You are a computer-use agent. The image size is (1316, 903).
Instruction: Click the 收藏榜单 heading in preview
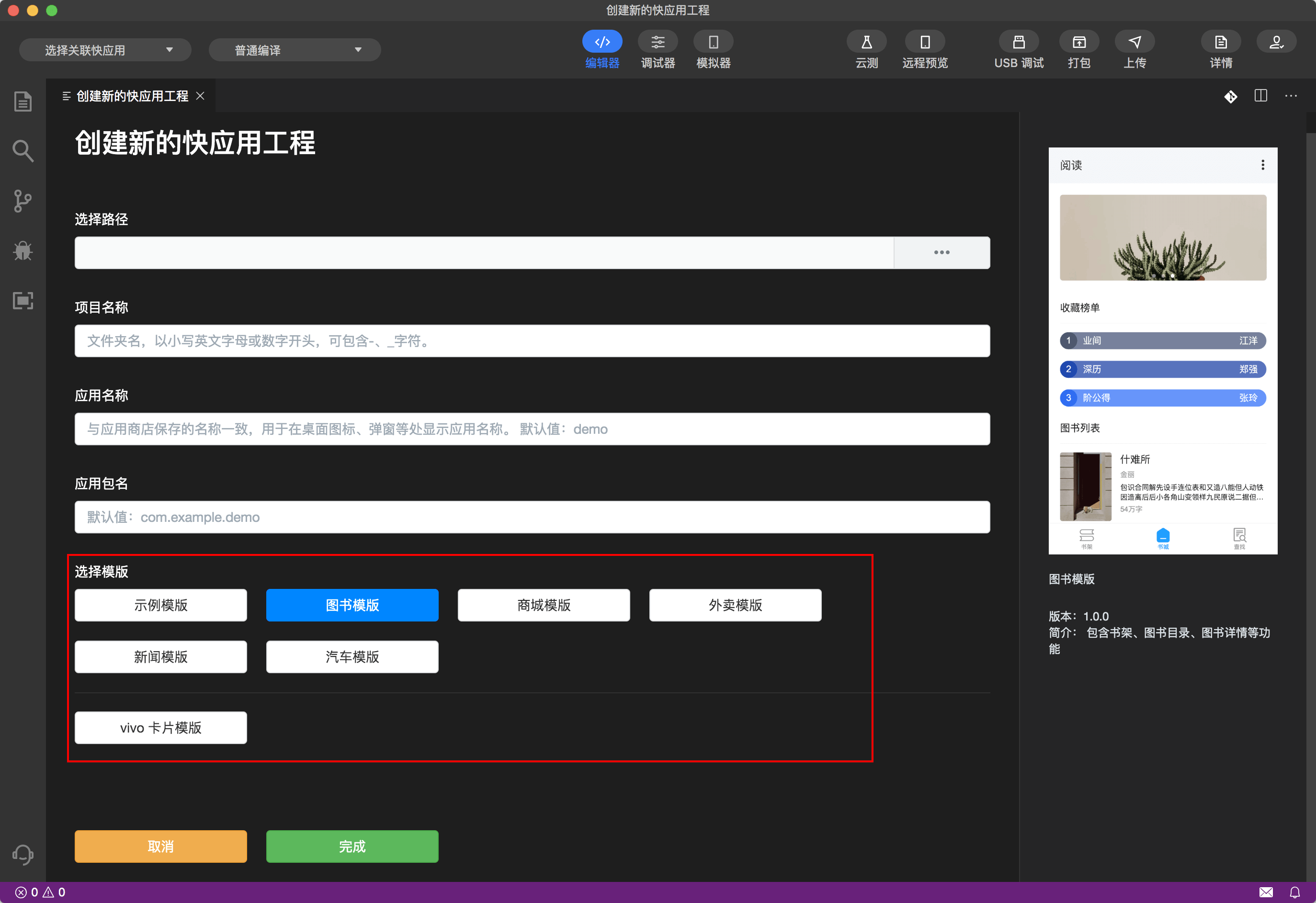(x=1079, y=308)
